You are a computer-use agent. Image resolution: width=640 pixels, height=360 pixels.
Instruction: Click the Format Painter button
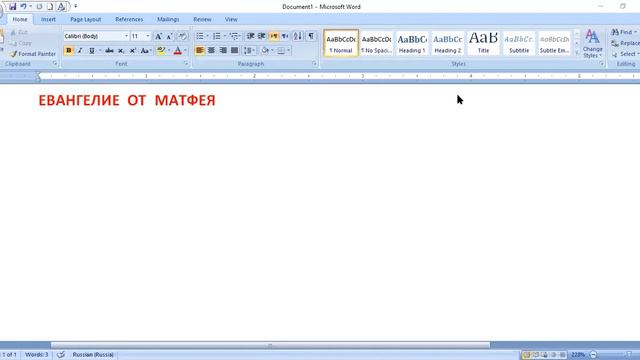pyautogui.click(x=33, y=54)
